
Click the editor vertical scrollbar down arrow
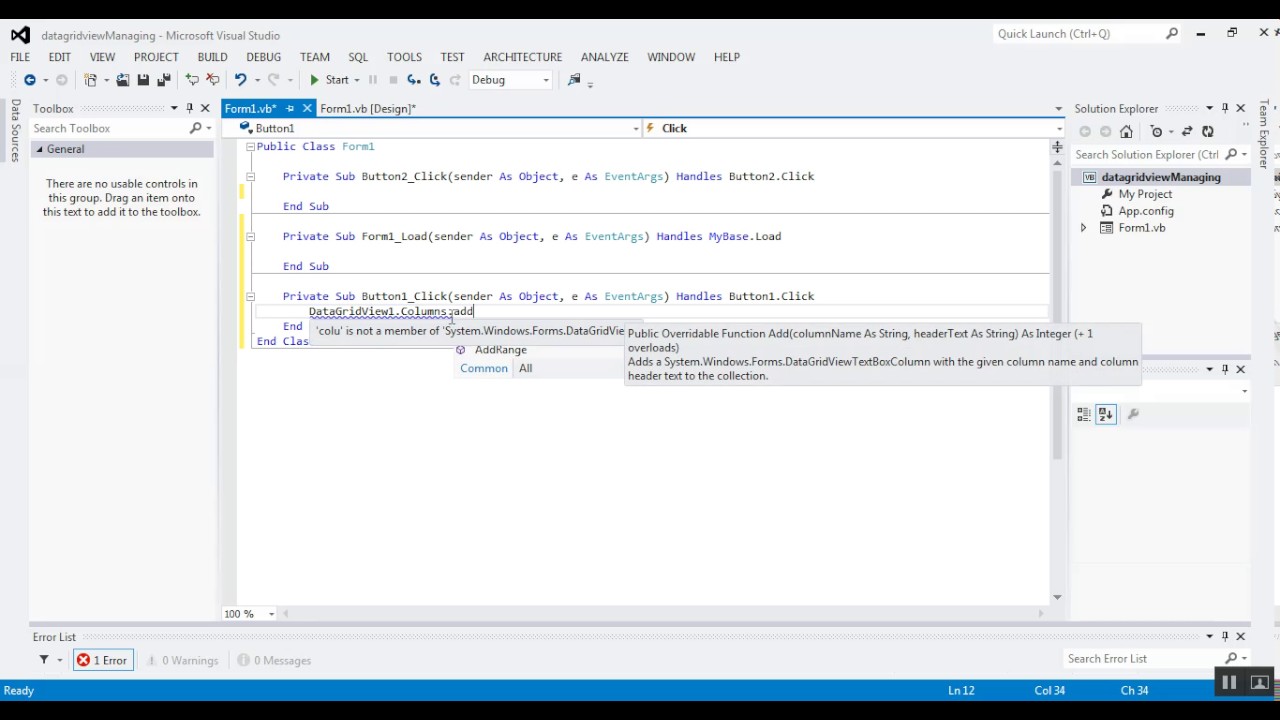pos(1057,597)
